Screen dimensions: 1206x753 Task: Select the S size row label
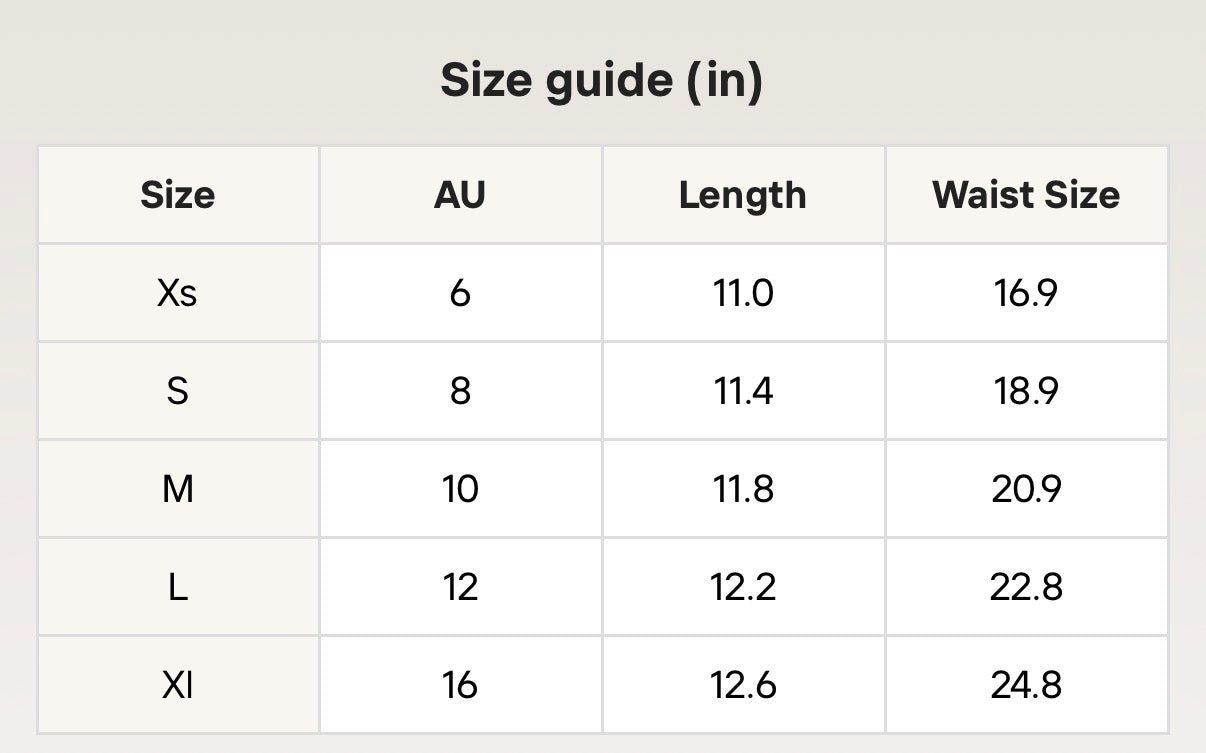[x=178, y=391]
